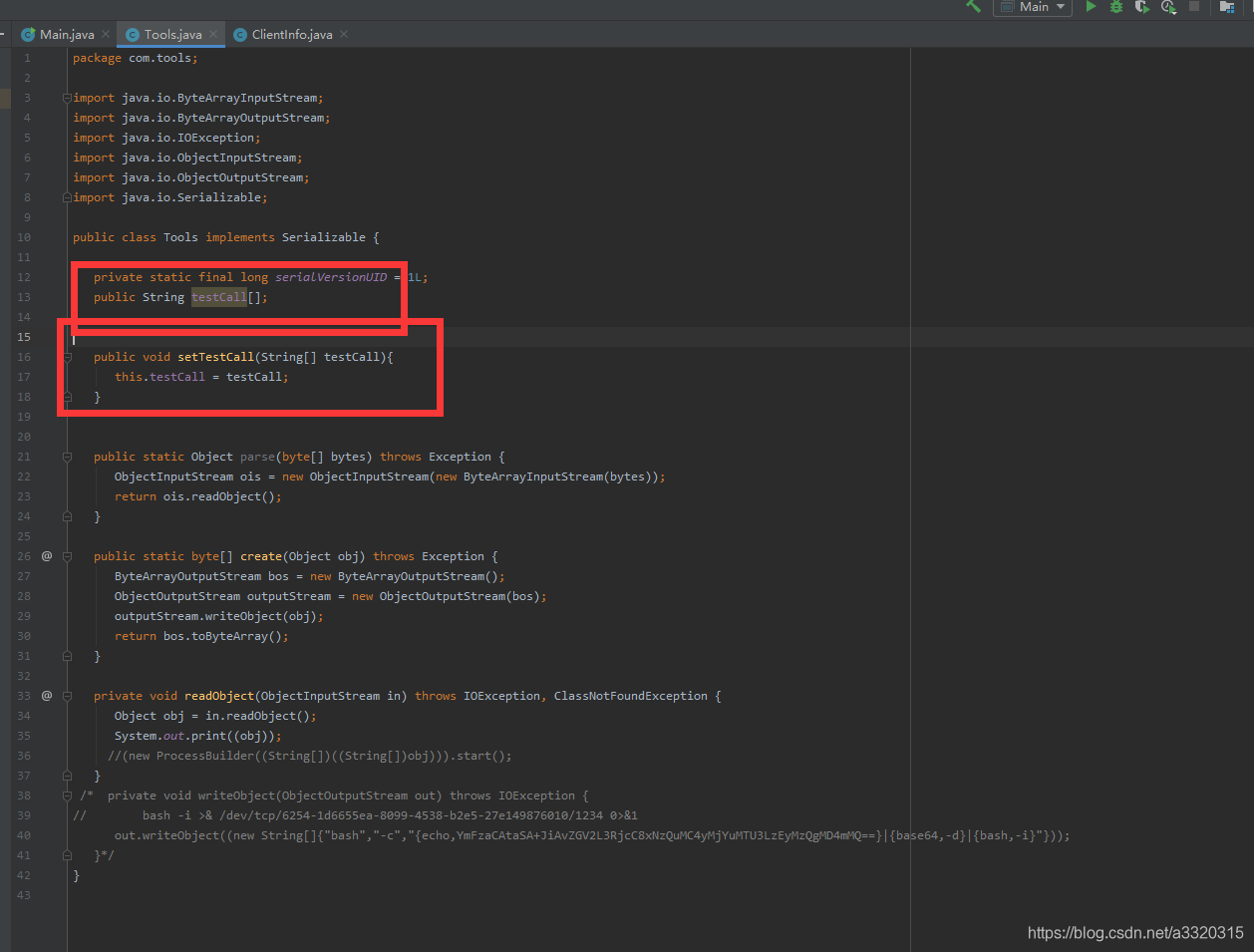Image resolution: width=1254 pixels, height=952 pixels.
Task: Click the gray stop square icon
Action: 1194,6
